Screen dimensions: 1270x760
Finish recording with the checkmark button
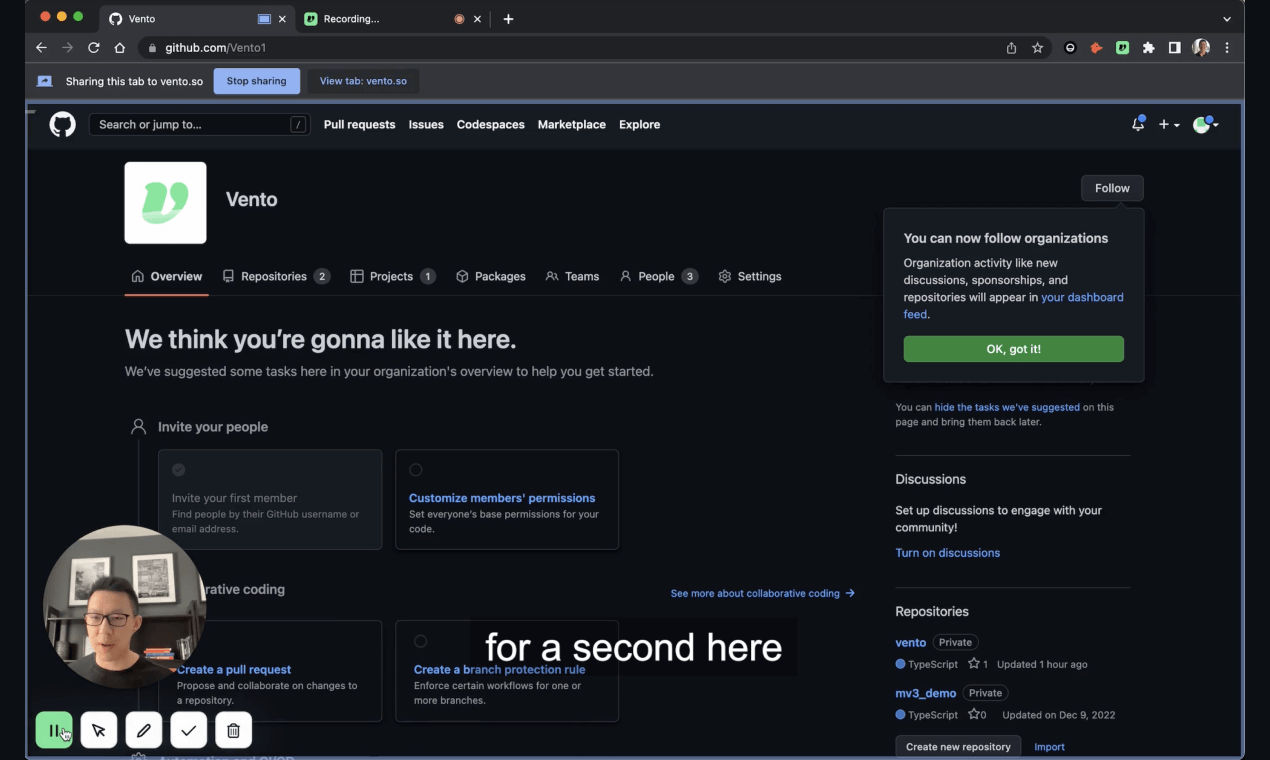189,731
